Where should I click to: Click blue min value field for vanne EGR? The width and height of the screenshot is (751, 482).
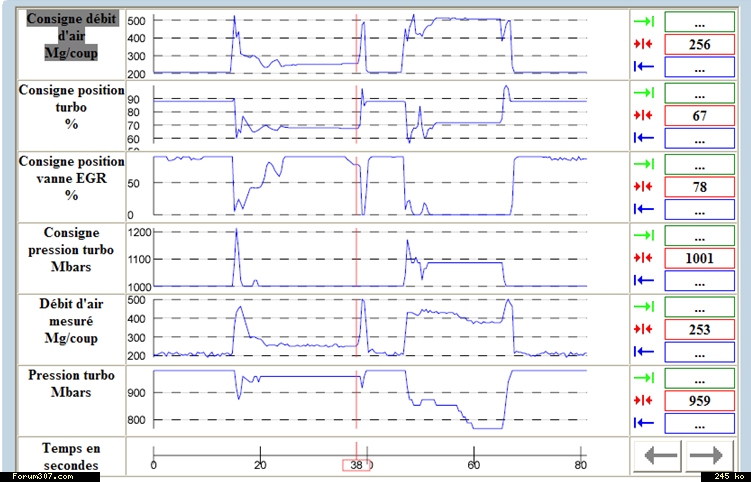699,210
